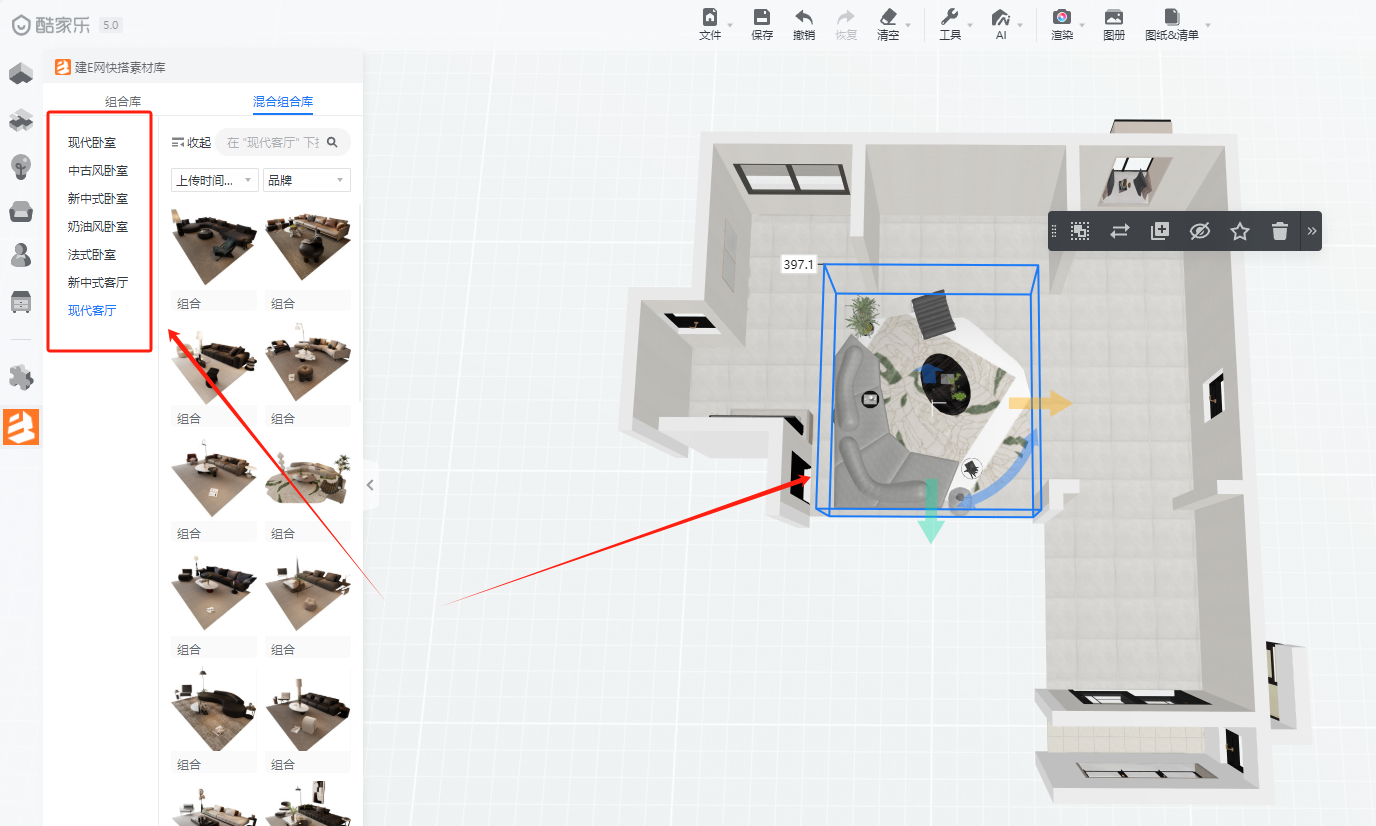Collapse the category list via 收起
Screen dimensions: 1376x826
click(x=191, y=142)
